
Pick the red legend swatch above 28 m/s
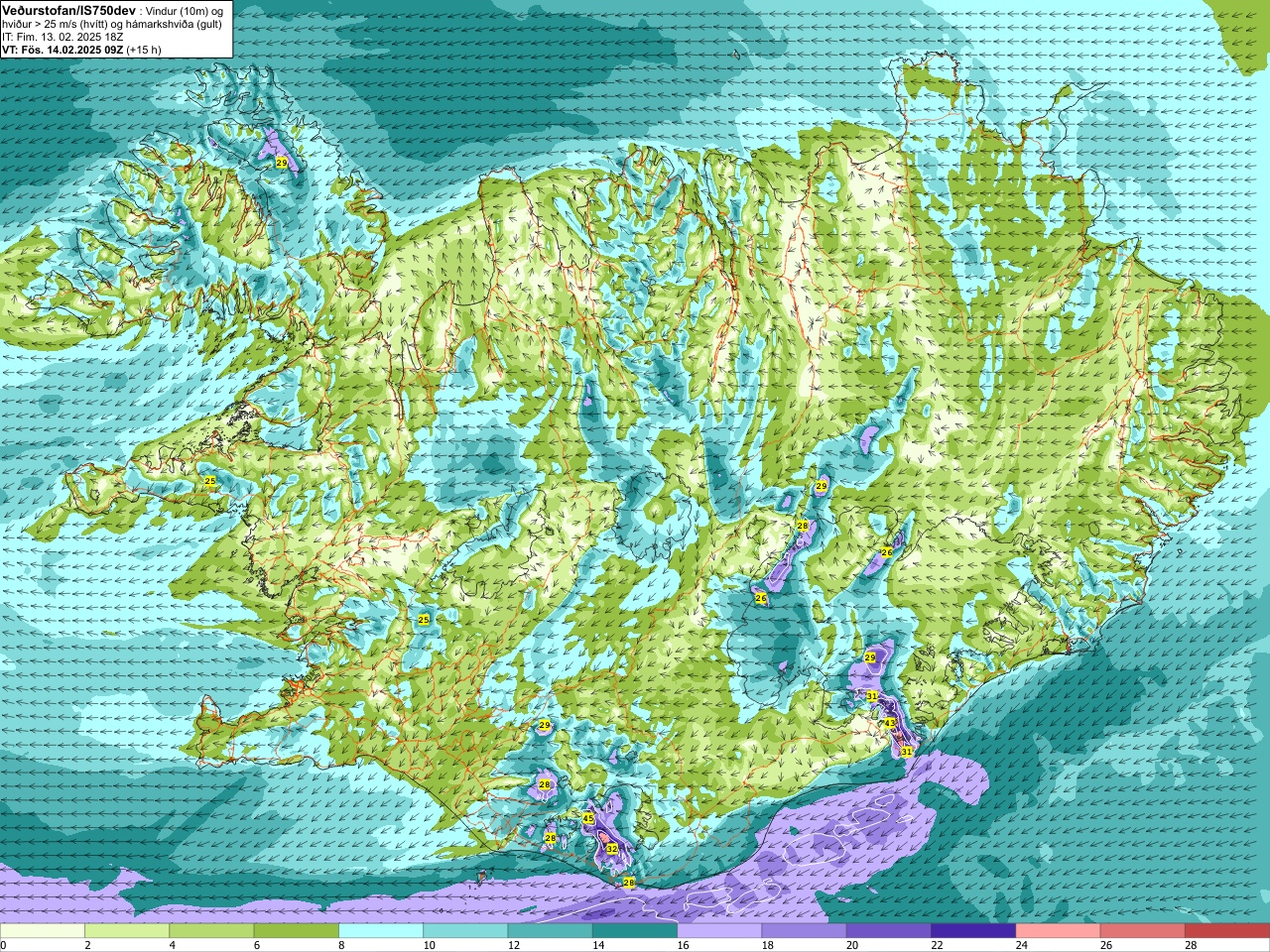(1227, 931)
